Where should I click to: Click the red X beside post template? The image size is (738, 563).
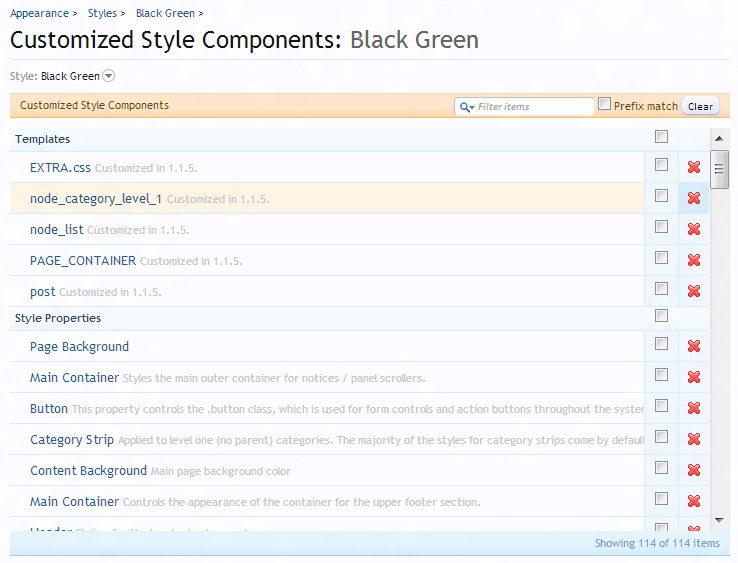pos(694,291)
